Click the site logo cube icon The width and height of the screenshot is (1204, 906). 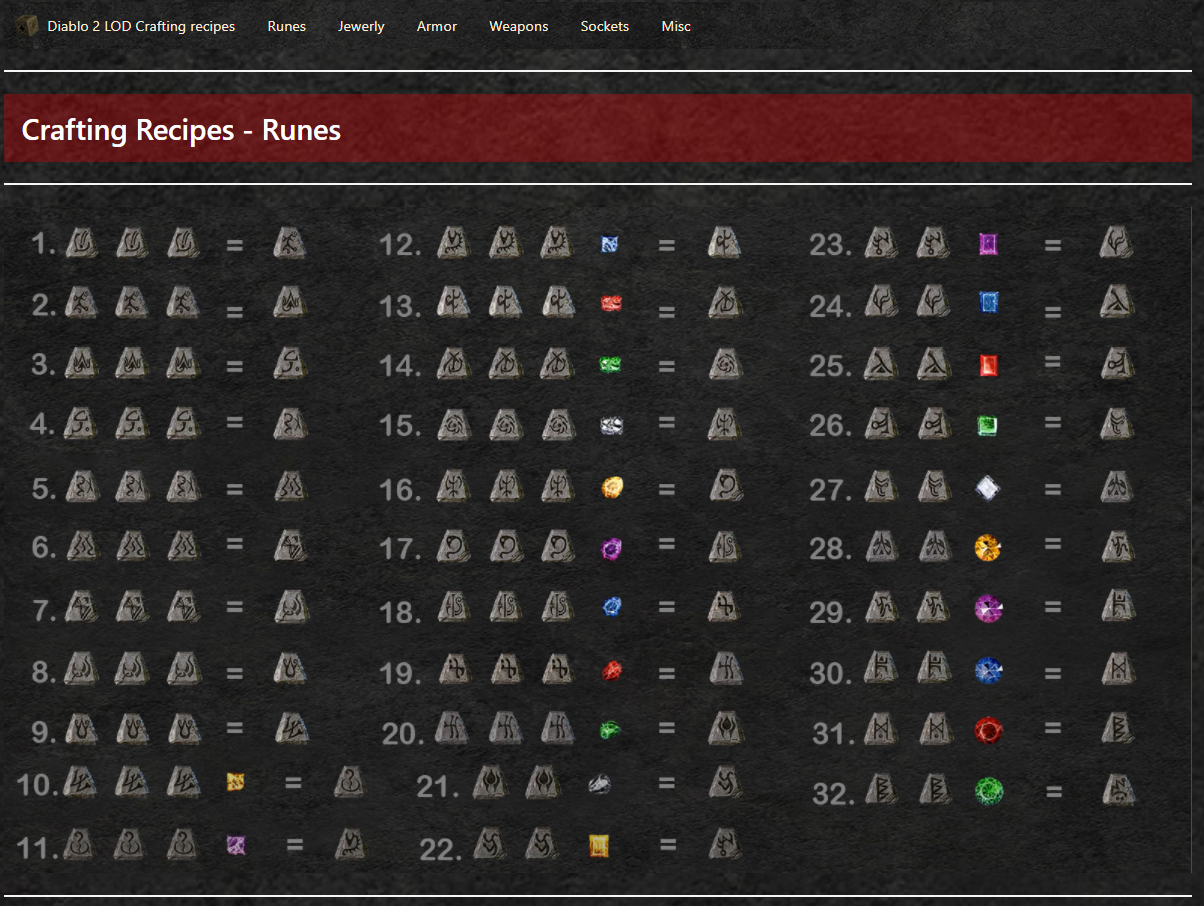tap(27, 26)
